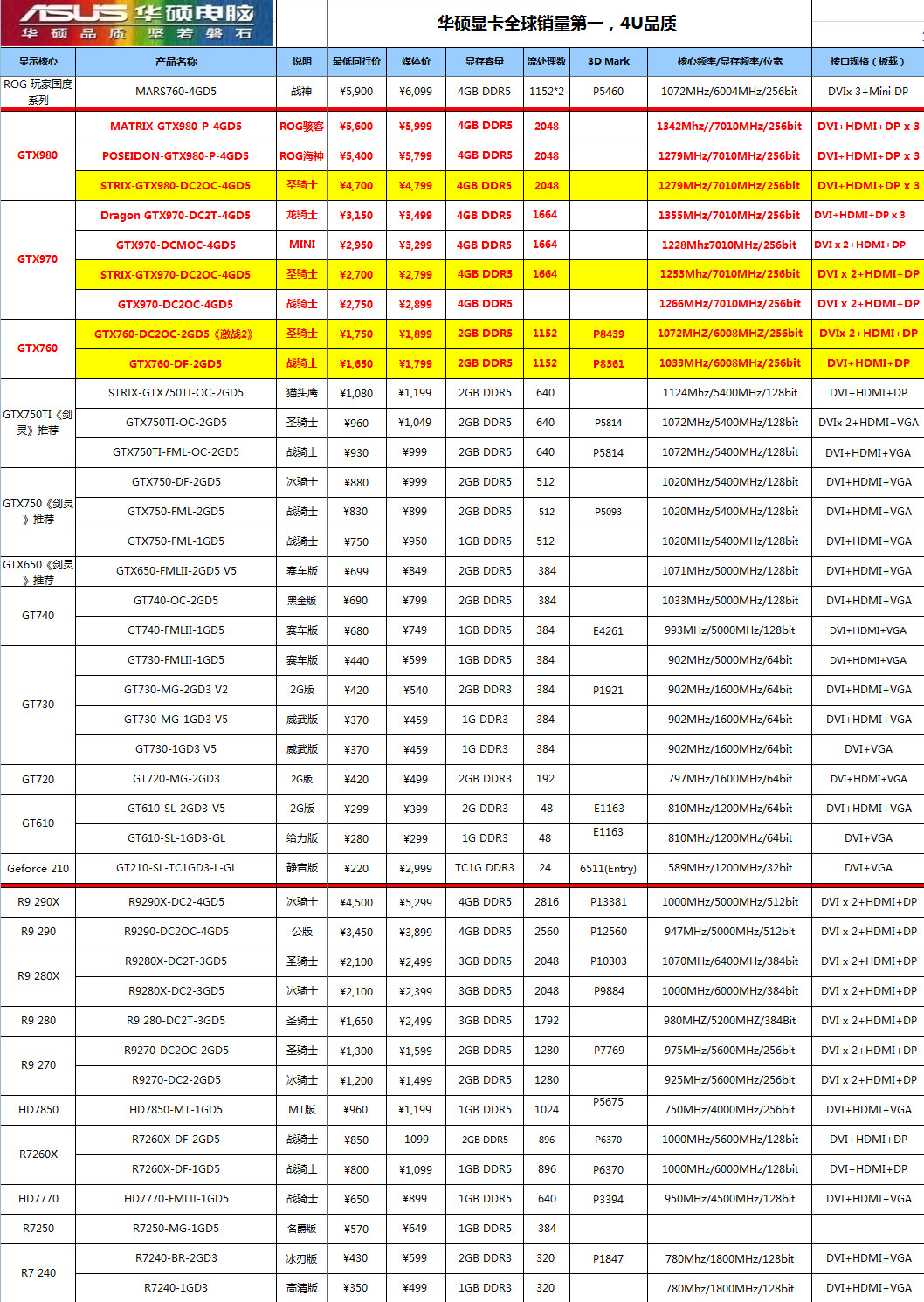Click the R9290-DC2OC-4GD5 product cell
Screen dimensions: 924x1302
pos(176,932)
